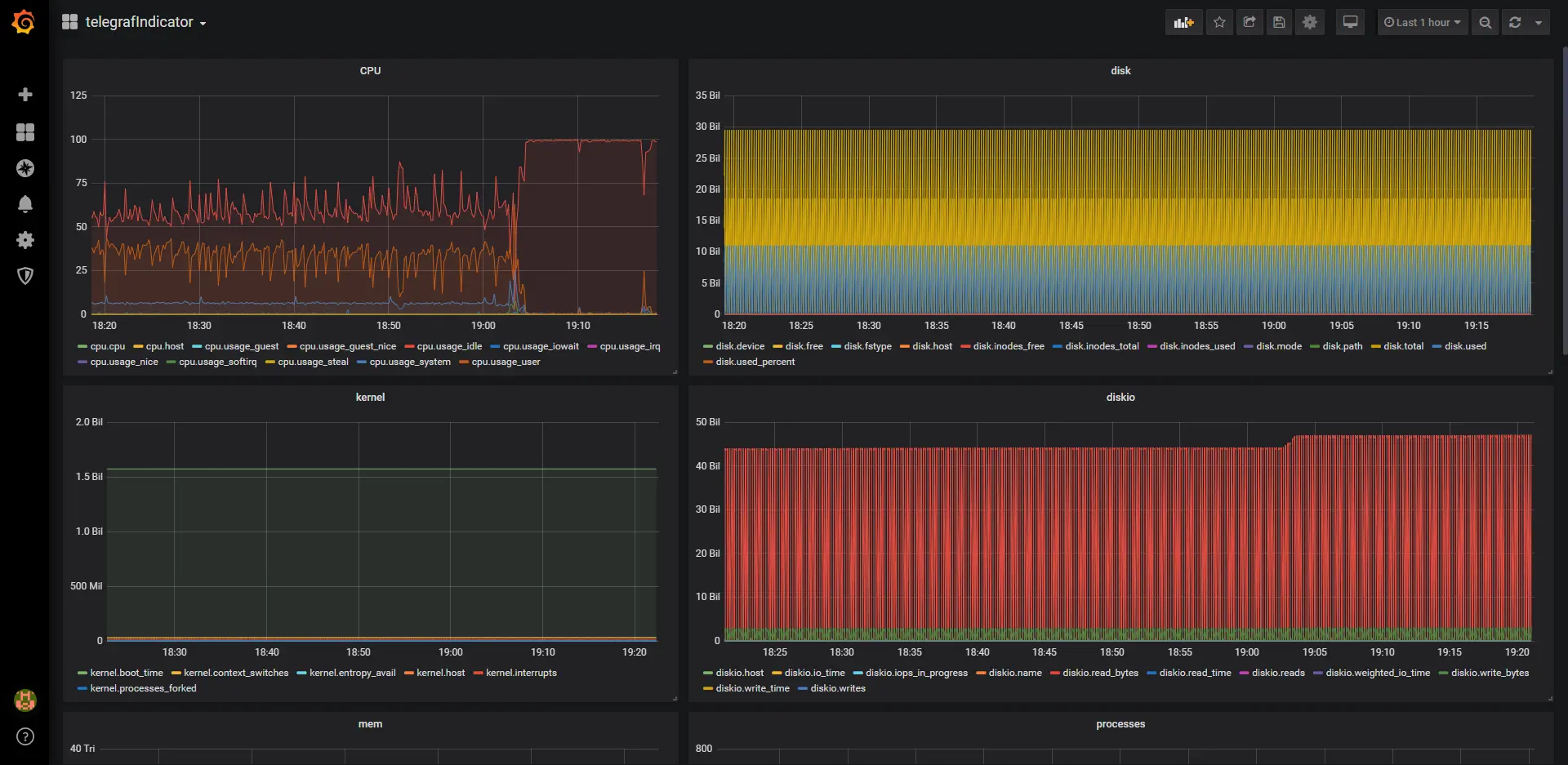The image size is (1568, 765).
Task: Click diskio panel resize handle corner
Action: click(x=1550, y=699)
